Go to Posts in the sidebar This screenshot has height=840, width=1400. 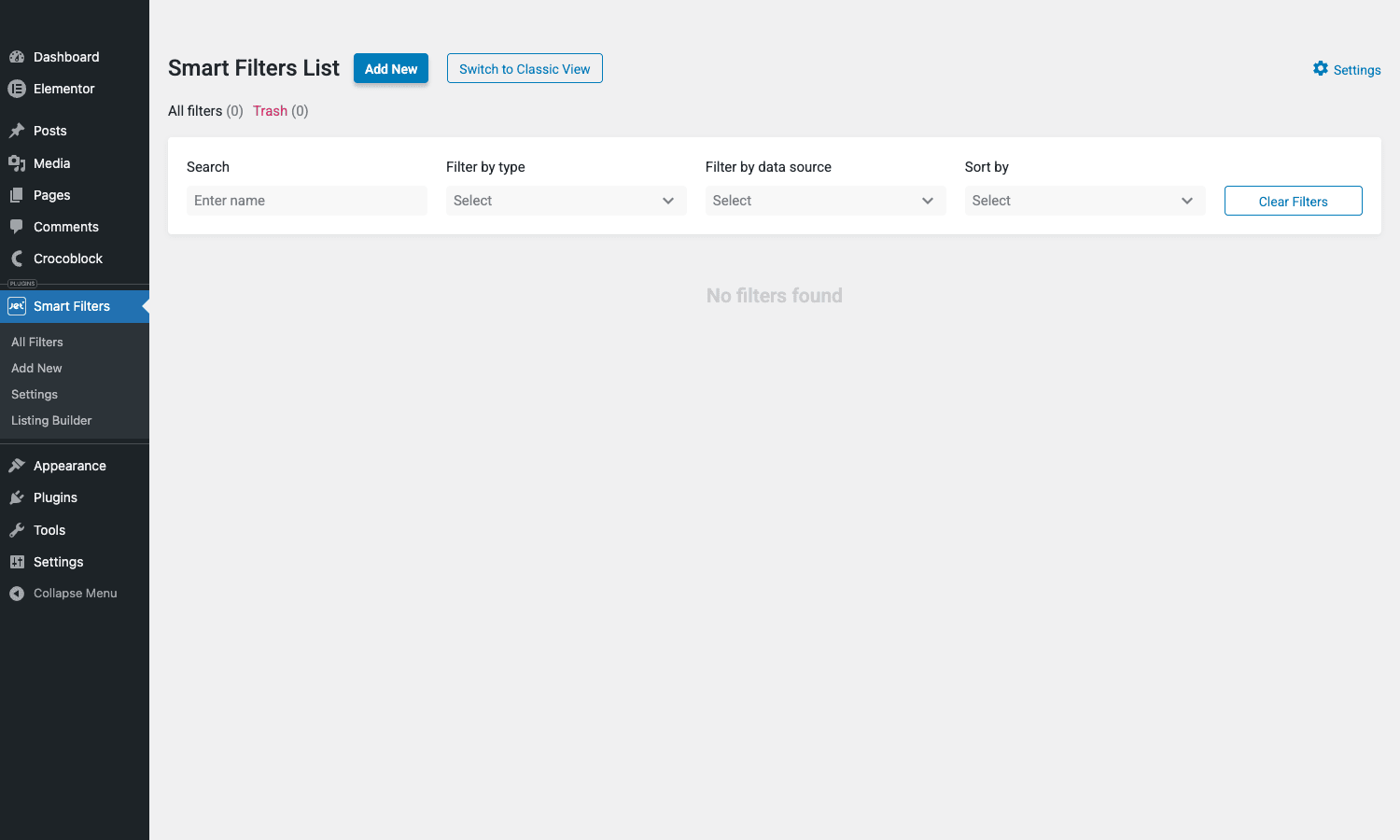click(x=75, y=131)
